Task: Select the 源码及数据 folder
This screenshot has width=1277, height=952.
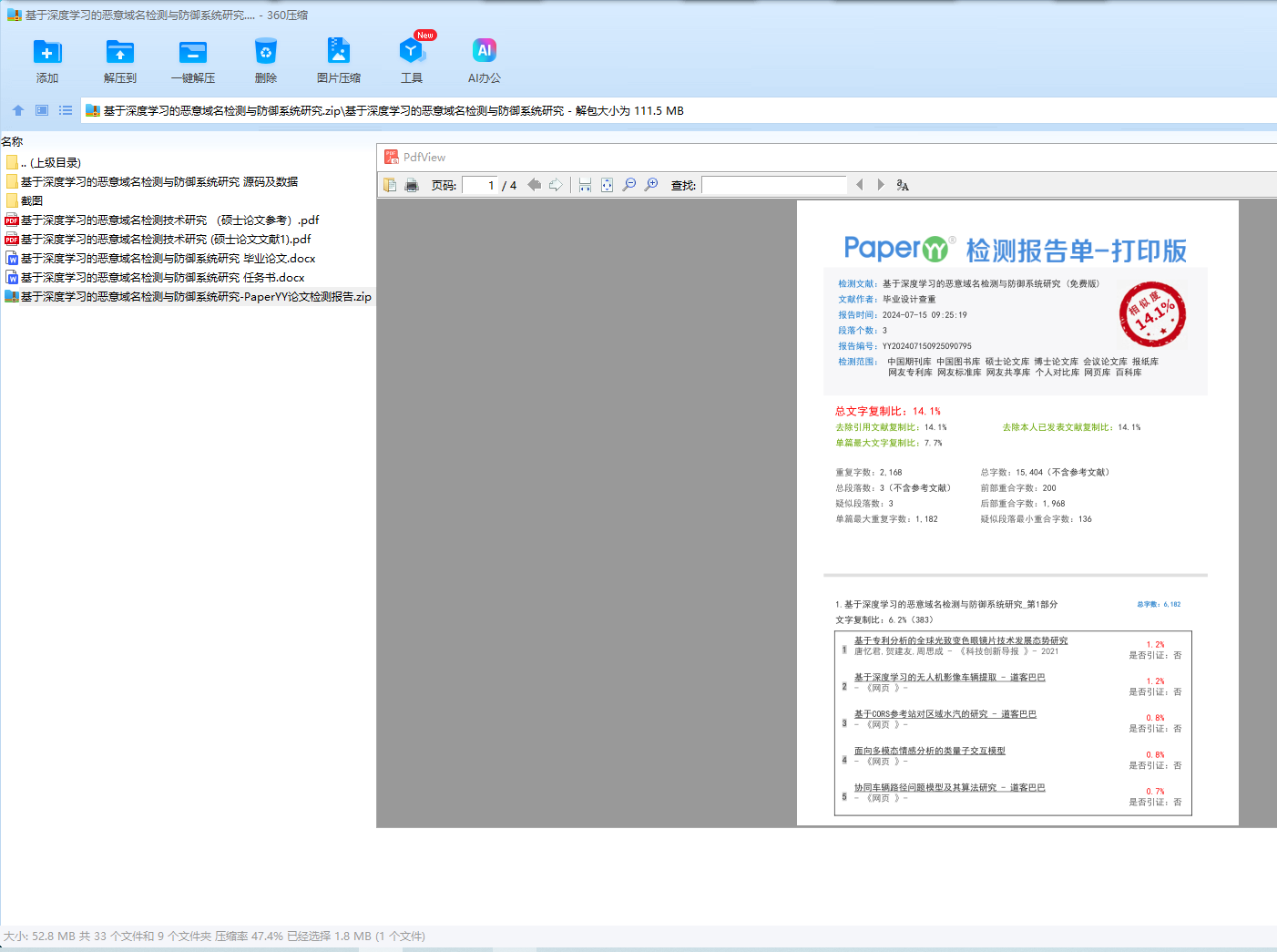Action: (x=188, y=181)
